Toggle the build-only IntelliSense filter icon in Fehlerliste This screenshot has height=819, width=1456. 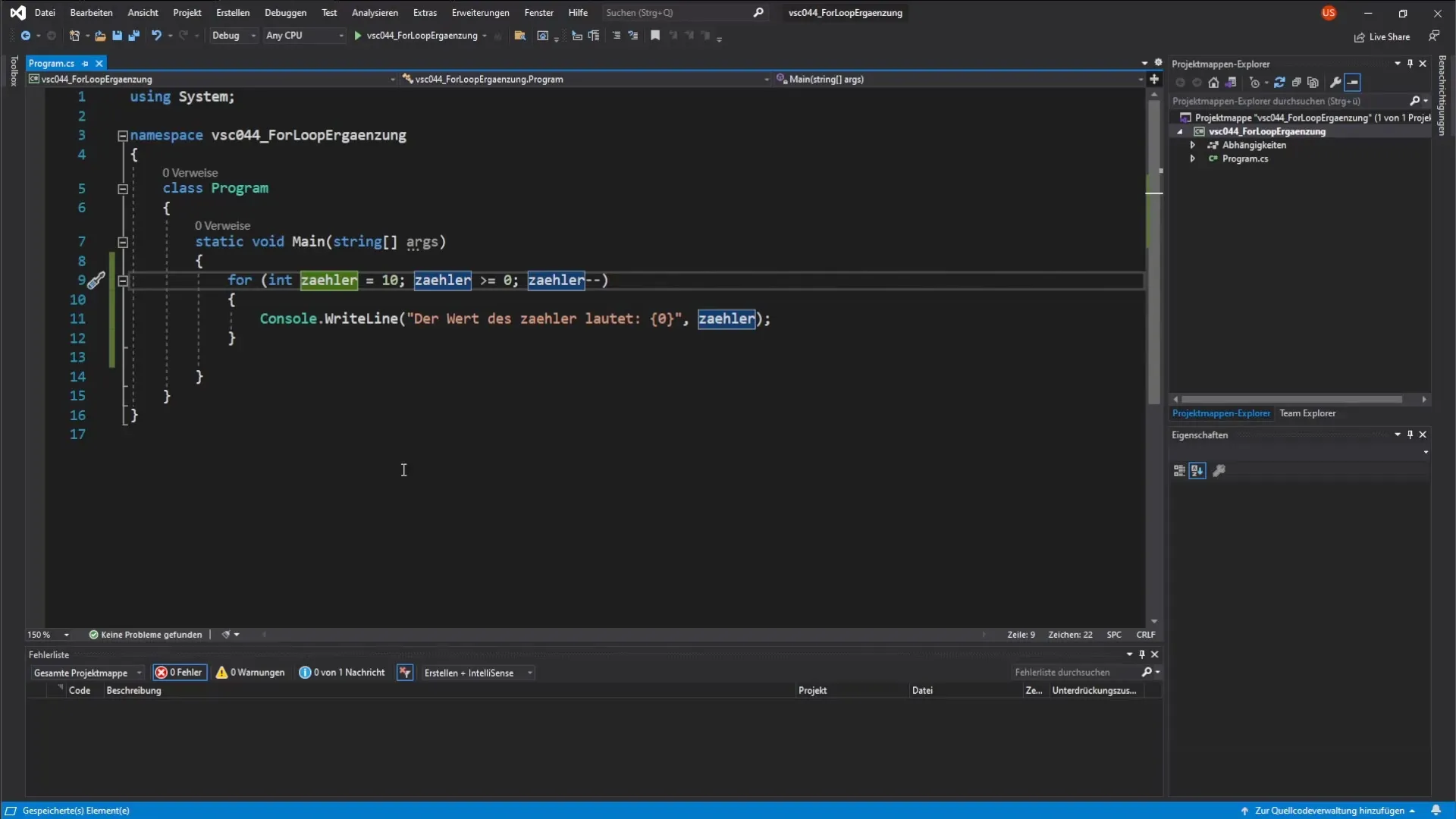[x=405, y=673]
